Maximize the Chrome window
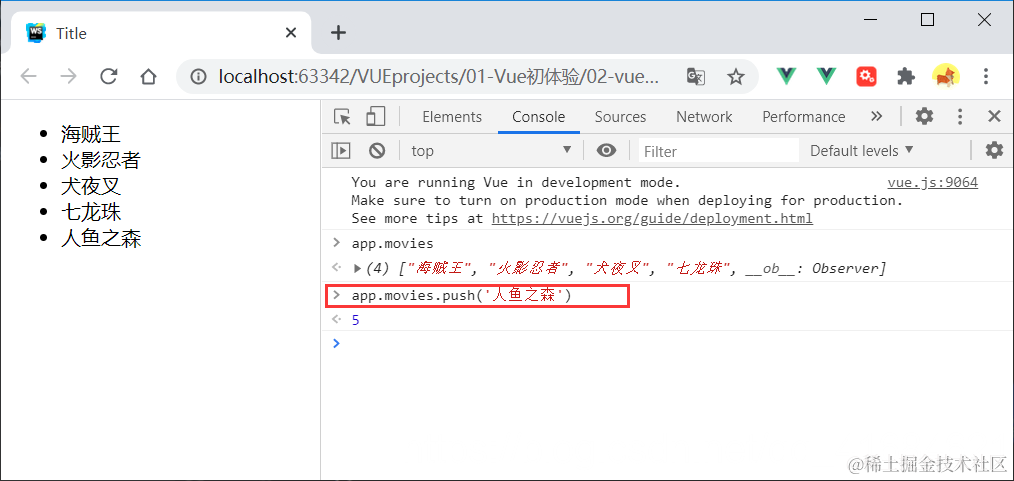The height and width of the screenshot is (481, 1014). [927, 20]
